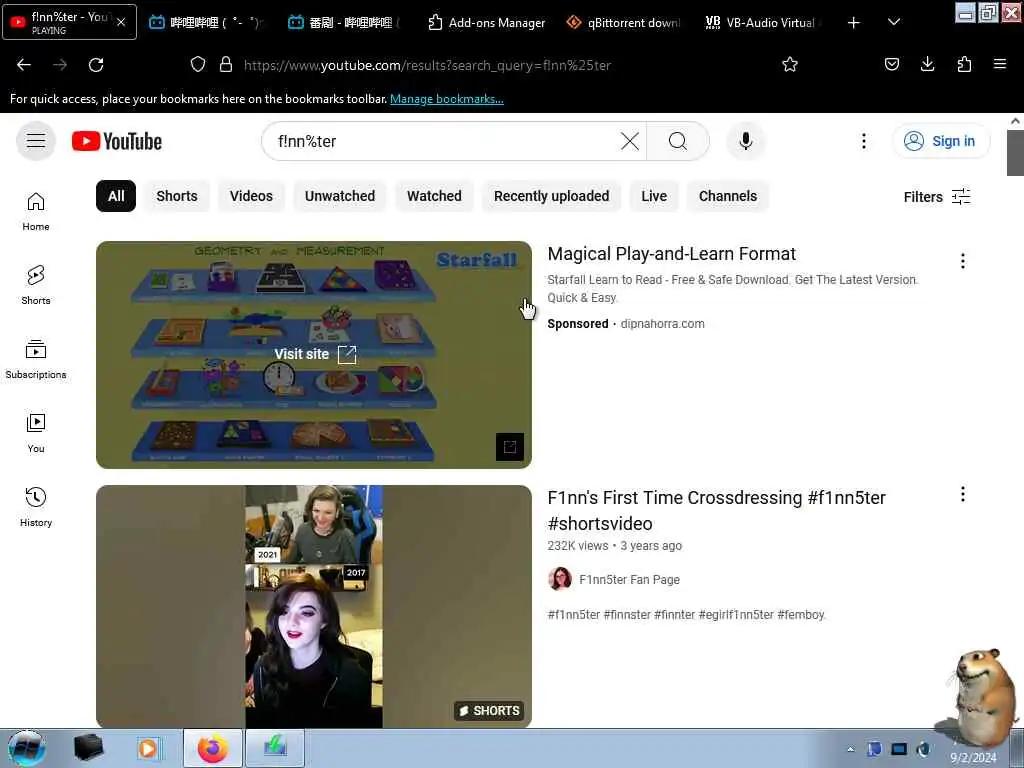Image resolution: width=1024 pixels, height=768 pixels.
Task: Show hidden tray icons arrow
Action: pos(850,749)
